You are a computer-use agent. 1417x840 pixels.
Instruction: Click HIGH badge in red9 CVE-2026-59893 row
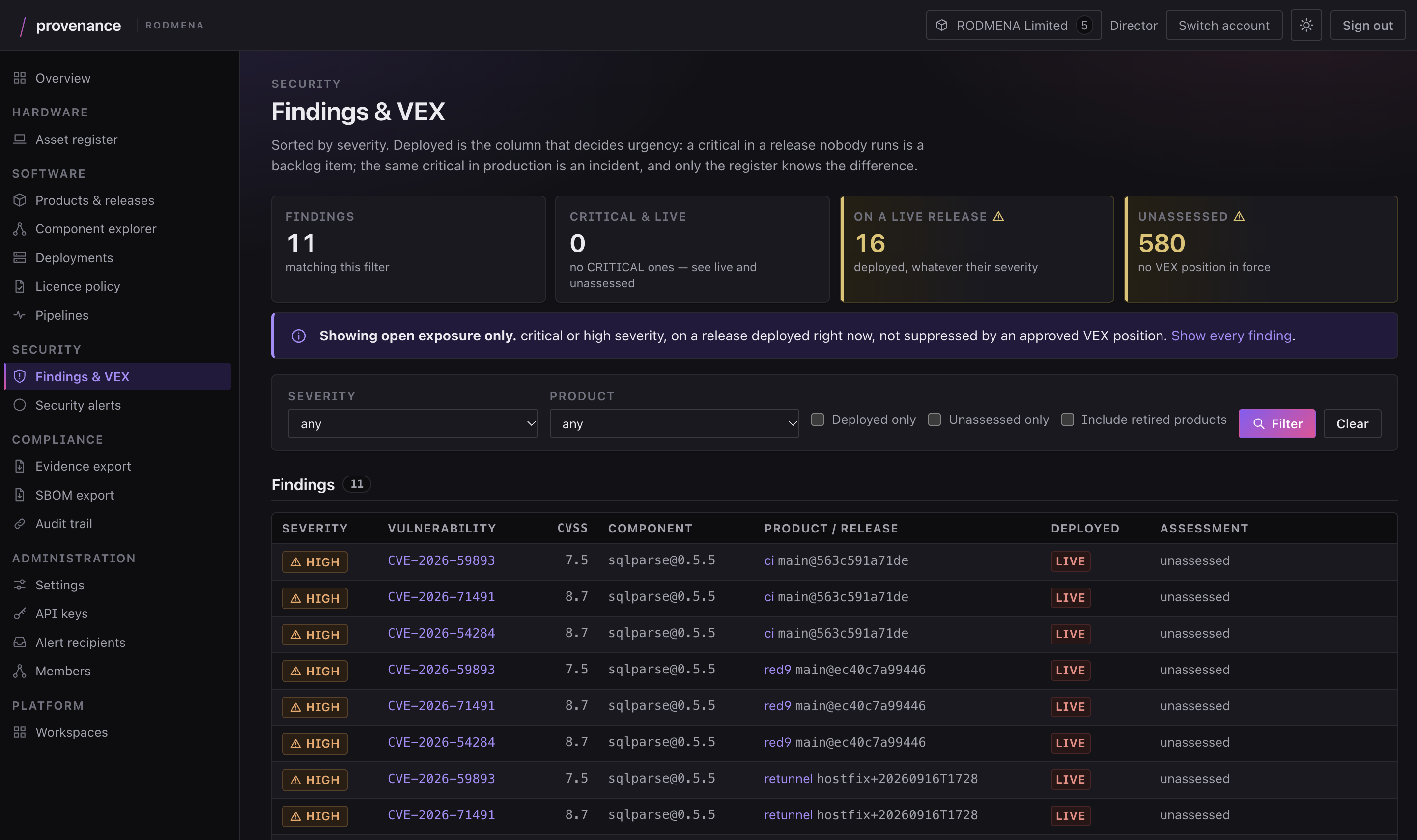coord(315,671)
